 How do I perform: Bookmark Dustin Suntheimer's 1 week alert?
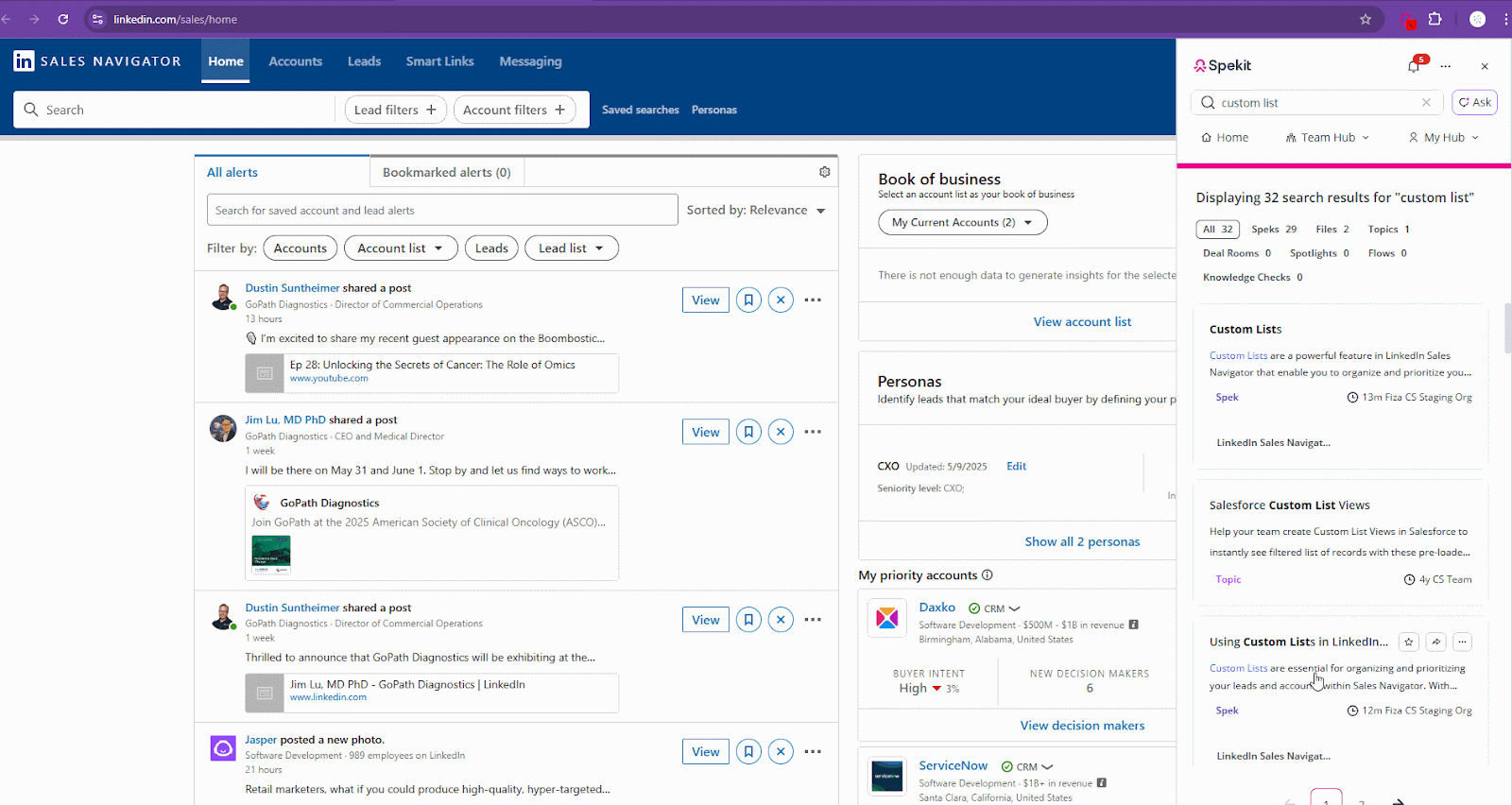coord(748,620)
